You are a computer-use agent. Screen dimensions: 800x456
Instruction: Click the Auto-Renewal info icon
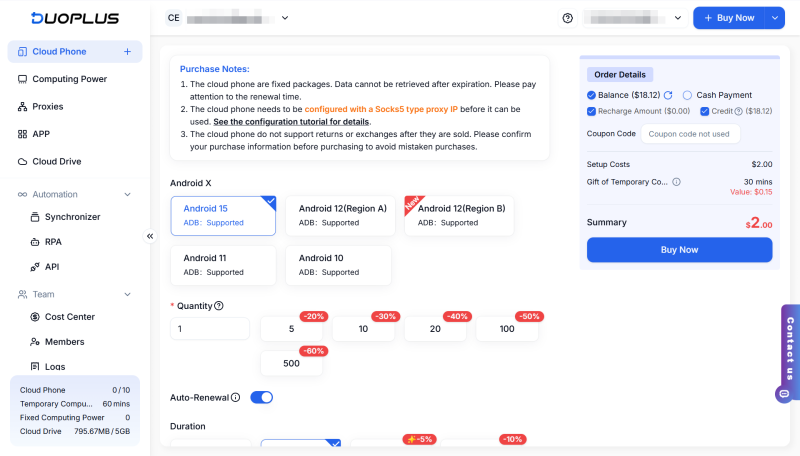[x=236, y=397]
